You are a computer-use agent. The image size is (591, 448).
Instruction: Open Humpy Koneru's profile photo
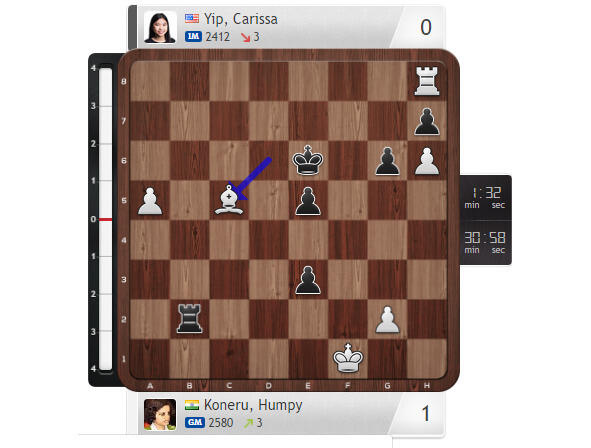coord(160,414)
